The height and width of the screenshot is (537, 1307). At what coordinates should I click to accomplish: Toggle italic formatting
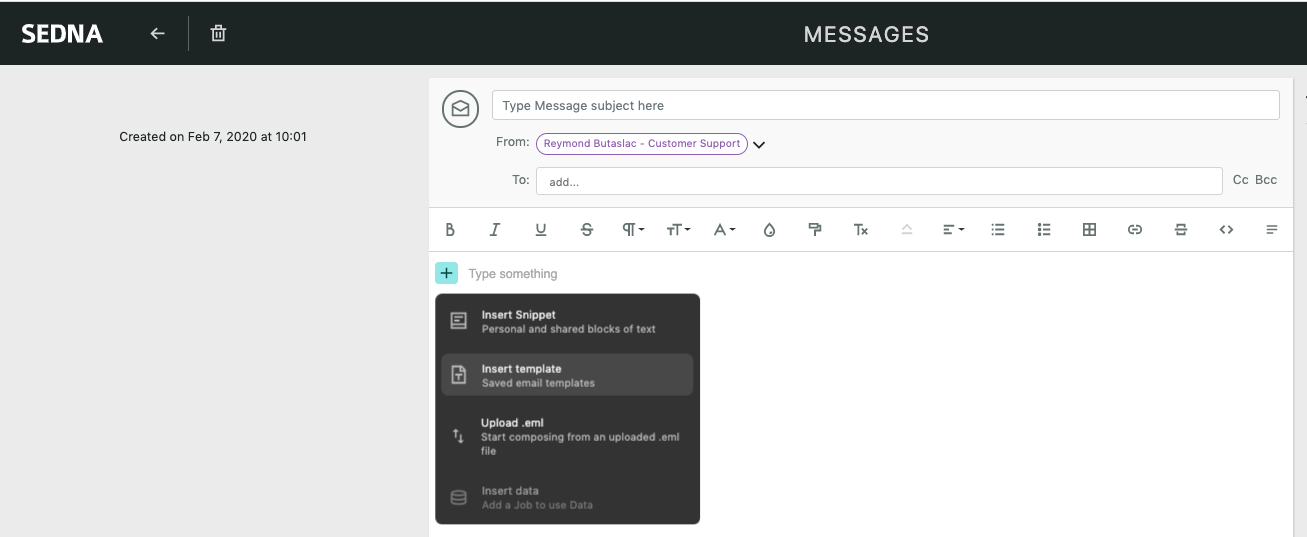495,229
